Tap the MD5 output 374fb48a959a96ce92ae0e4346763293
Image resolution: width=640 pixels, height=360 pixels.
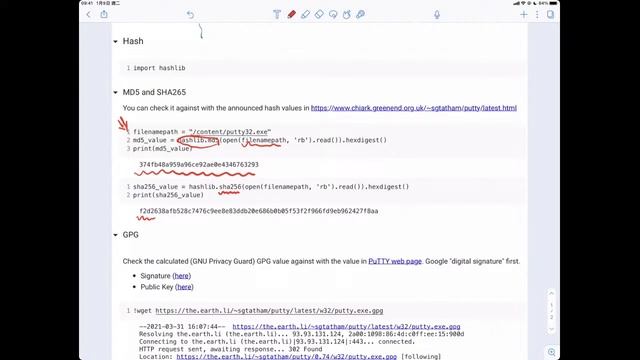[199, 164]
